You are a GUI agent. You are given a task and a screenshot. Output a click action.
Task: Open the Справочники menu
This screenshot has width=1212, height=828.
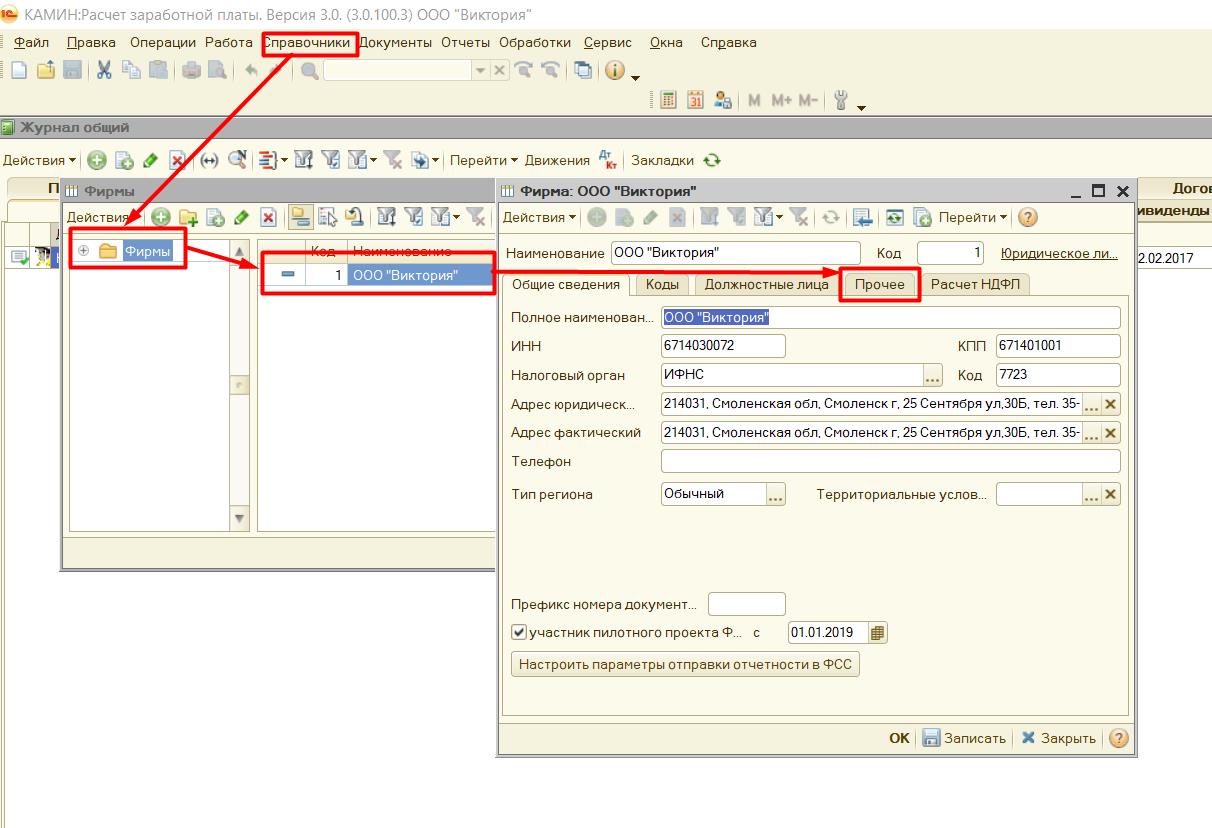(x=307, y=43)
